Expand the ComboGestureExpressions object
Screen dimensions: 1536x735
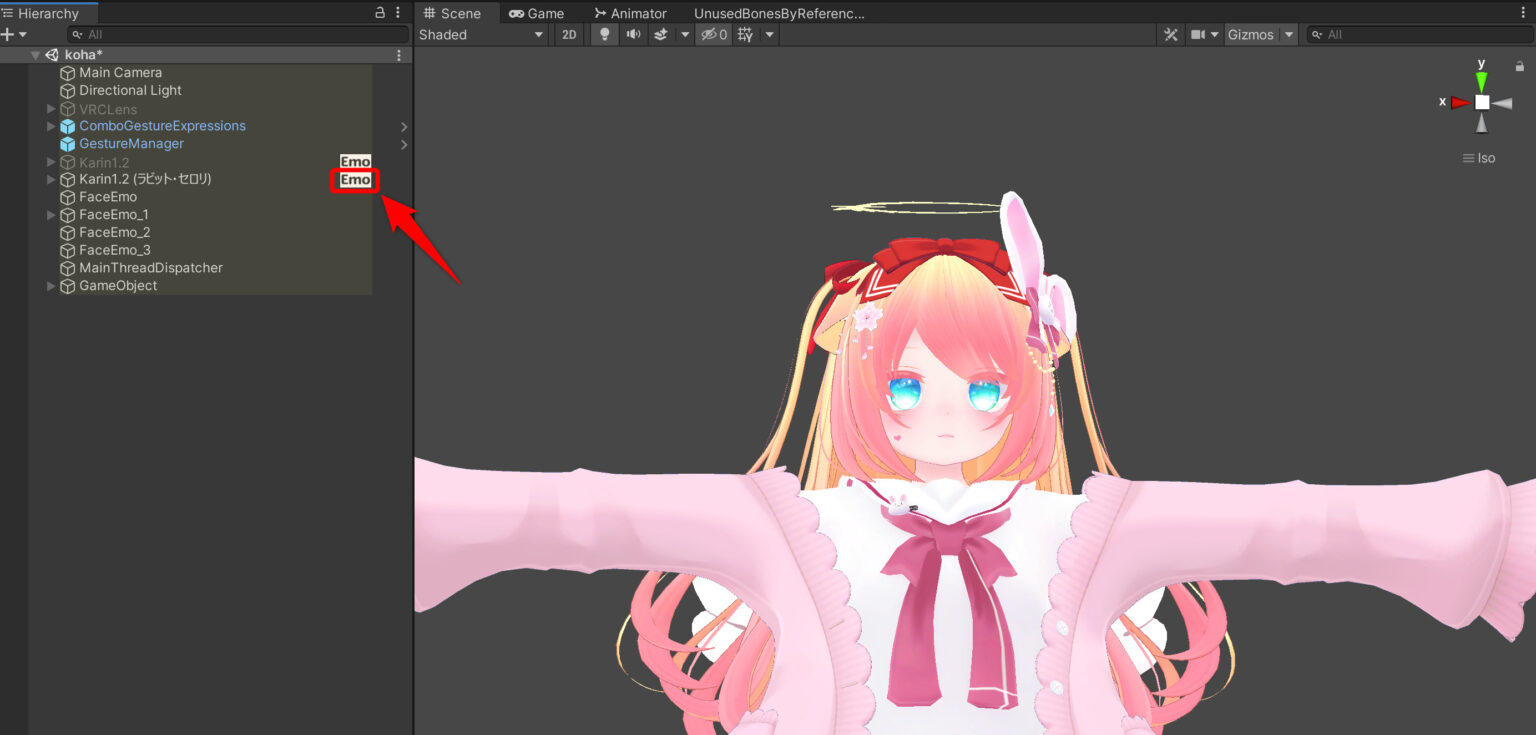point(51,126)
